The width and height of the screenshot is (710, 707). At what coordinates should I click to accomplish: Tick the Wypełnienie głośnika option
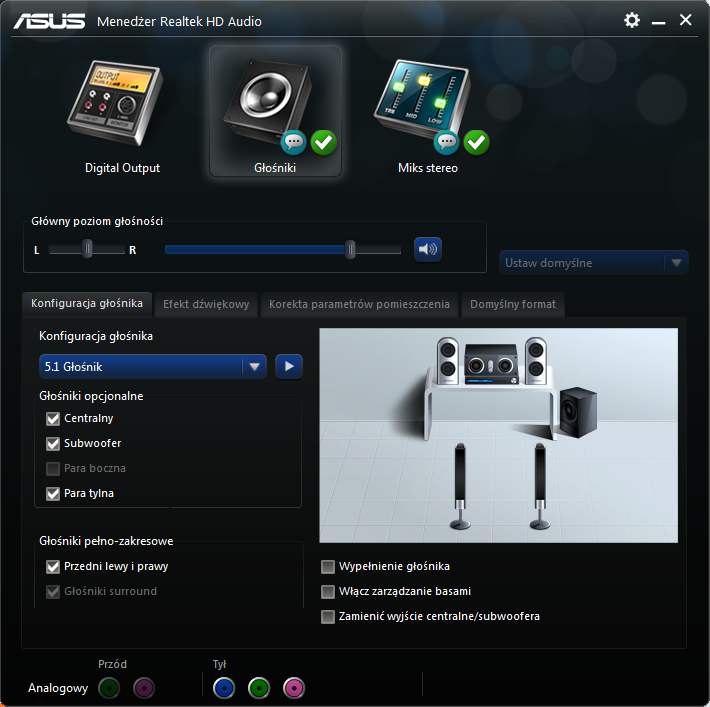coord(328,567)
